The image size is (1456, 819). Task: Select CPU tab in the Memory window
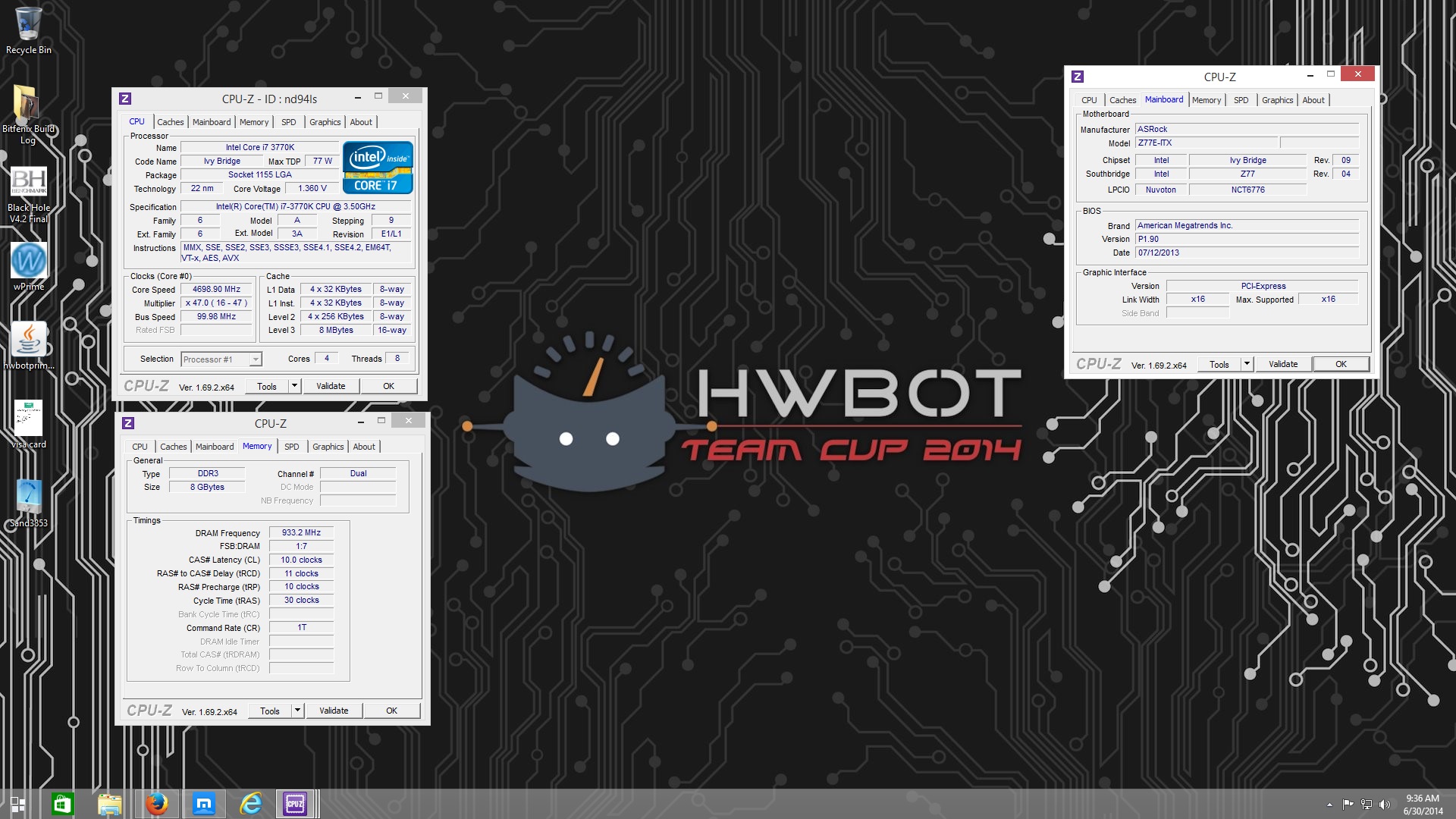pos(140,447)
